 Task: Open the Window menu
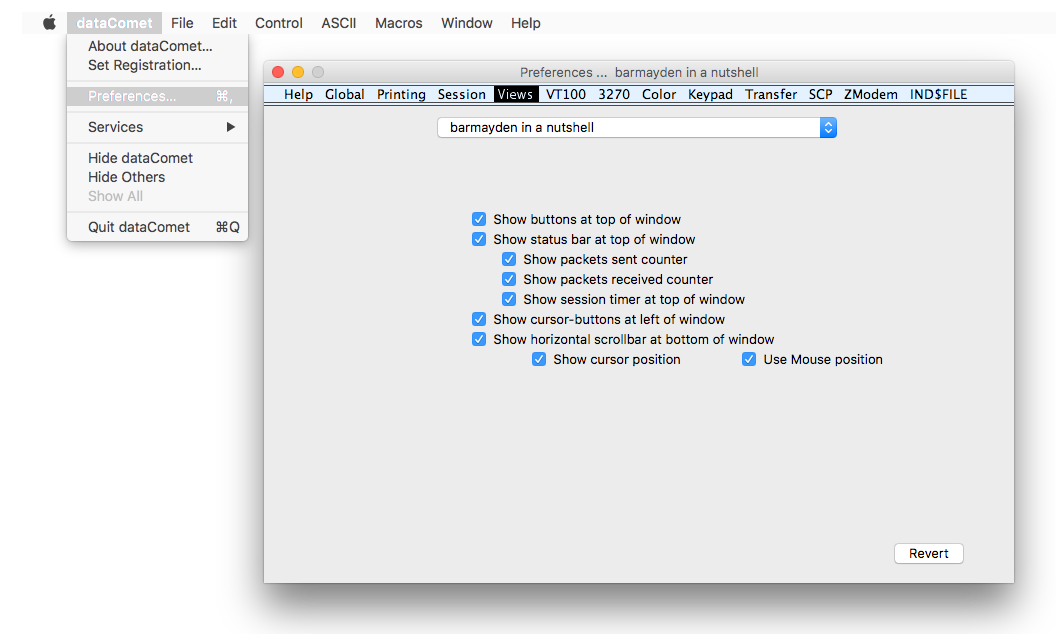467,23
